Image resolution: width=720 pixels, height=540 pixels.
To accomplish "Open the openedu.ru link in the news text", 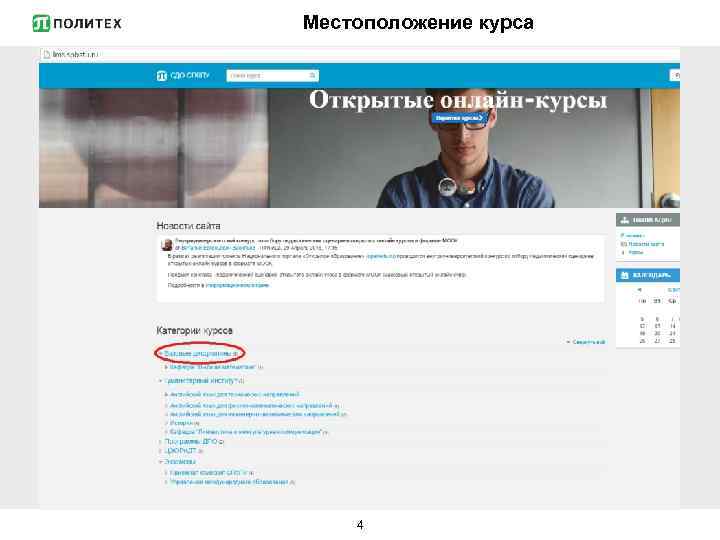I will [380, 256].
